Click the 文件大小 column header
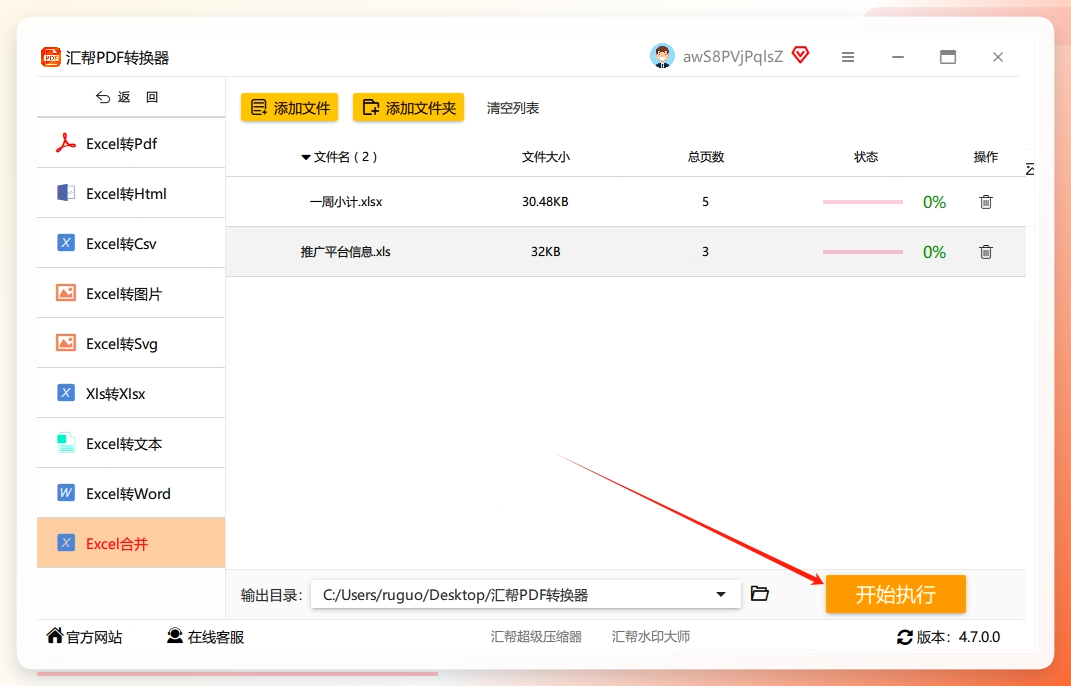Screen dimensions: 1071x686 coord(546,157)
